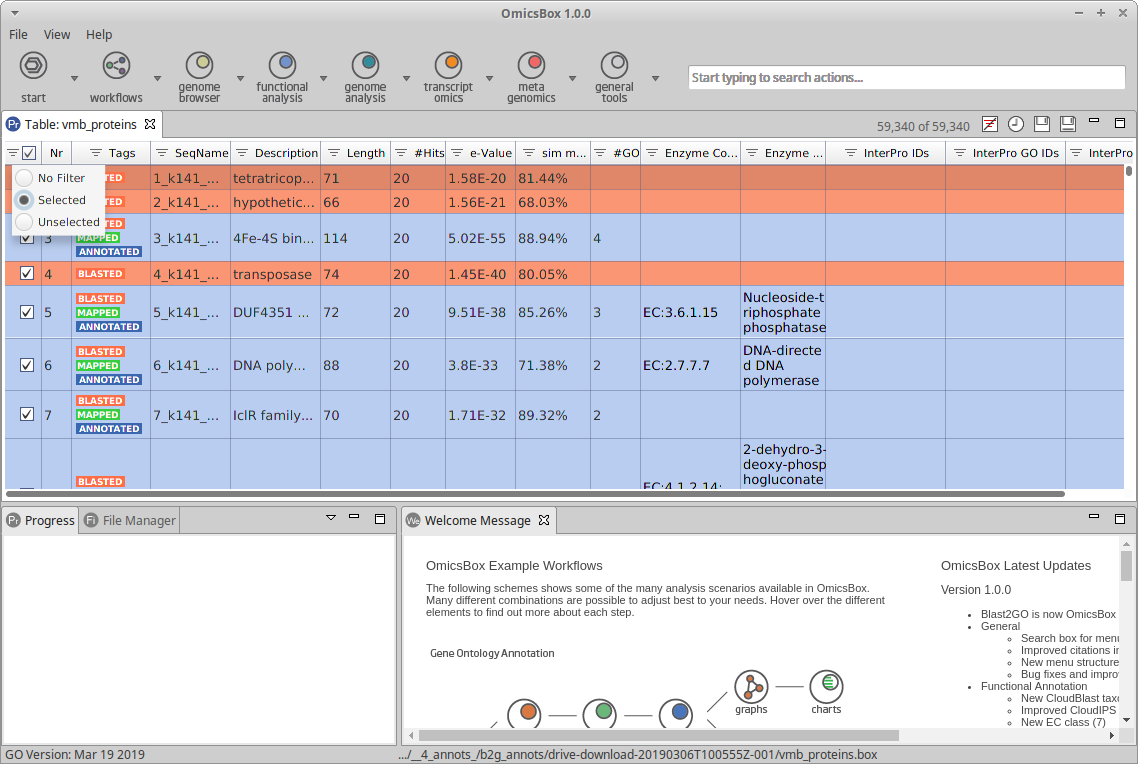Expand the genome analysis dropdown arrow
1138x764 pixels.
(406, 78)
